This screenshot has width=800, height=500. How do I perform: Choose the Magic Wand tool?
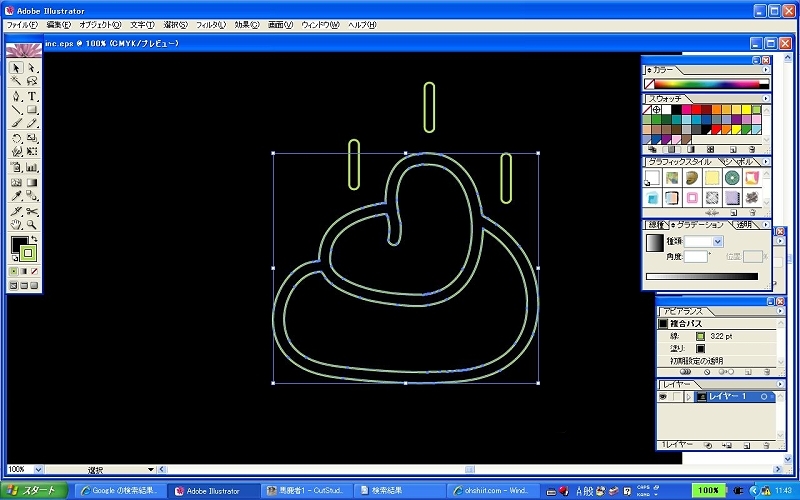coord(16,82)
